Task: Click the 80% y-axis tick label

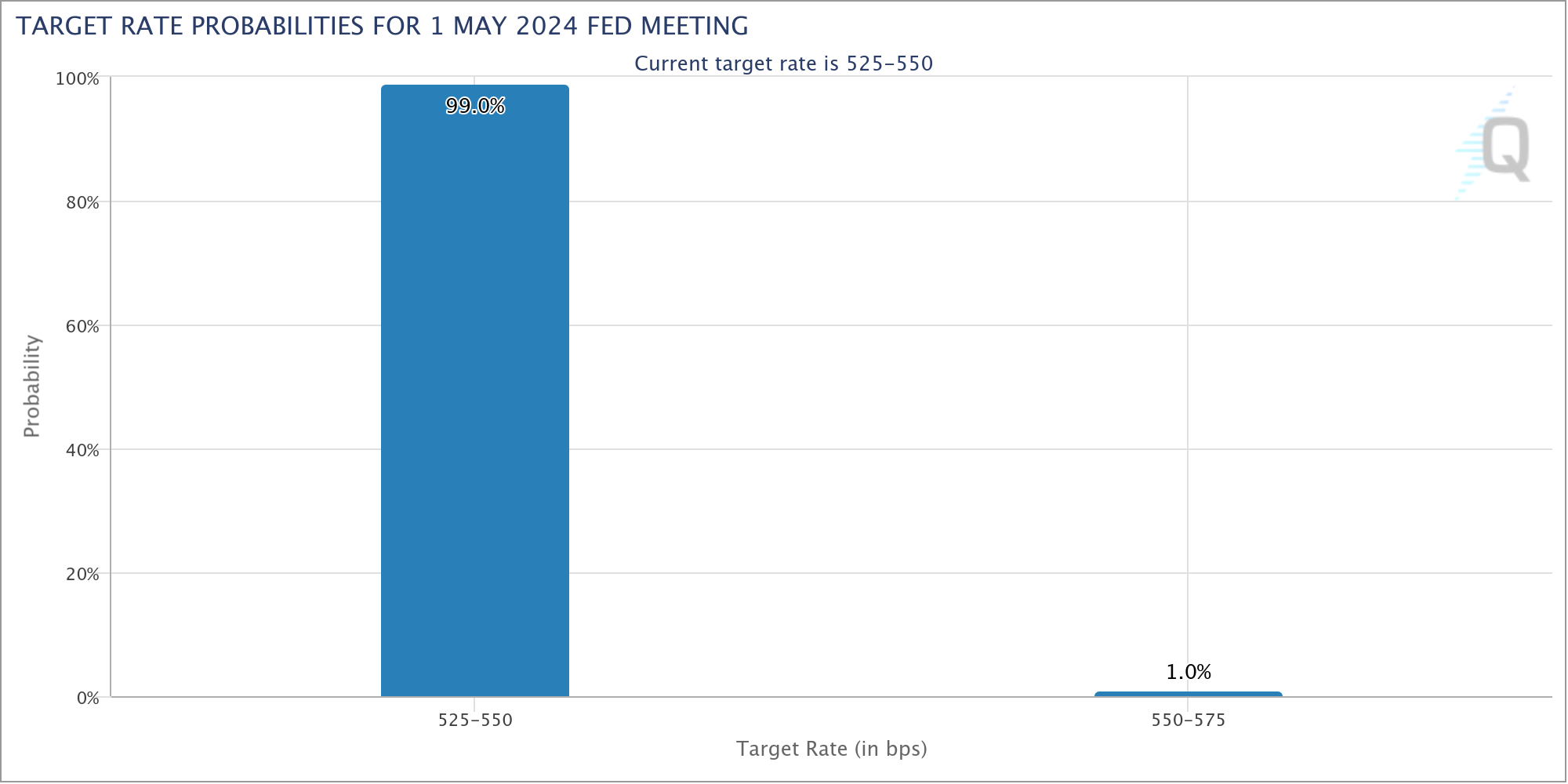Action: click(82, 203)
